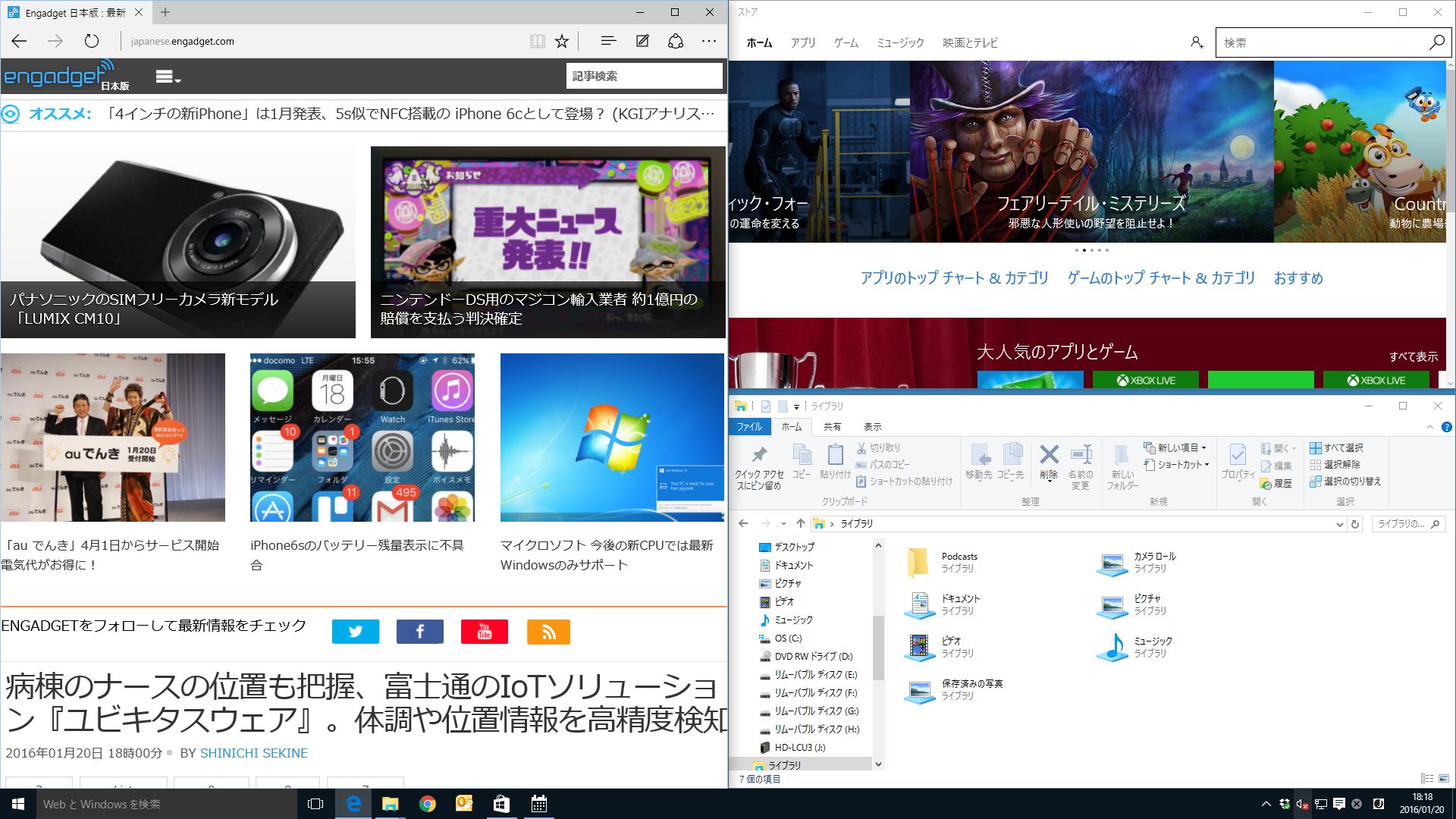1456x819 pixels.
Task: Switch Explorer to large icons view
Action: click(1443, 779)
